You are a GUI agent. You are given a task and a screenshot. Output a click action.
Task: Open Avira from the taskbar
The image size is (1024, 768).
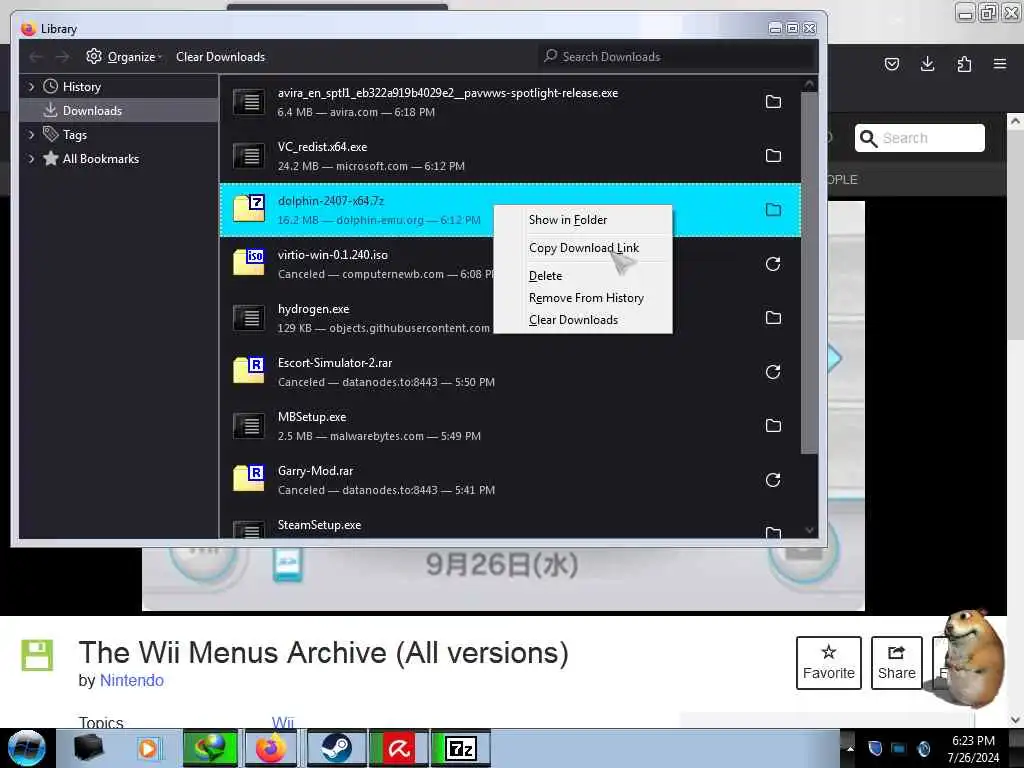(x=398, y=748)
